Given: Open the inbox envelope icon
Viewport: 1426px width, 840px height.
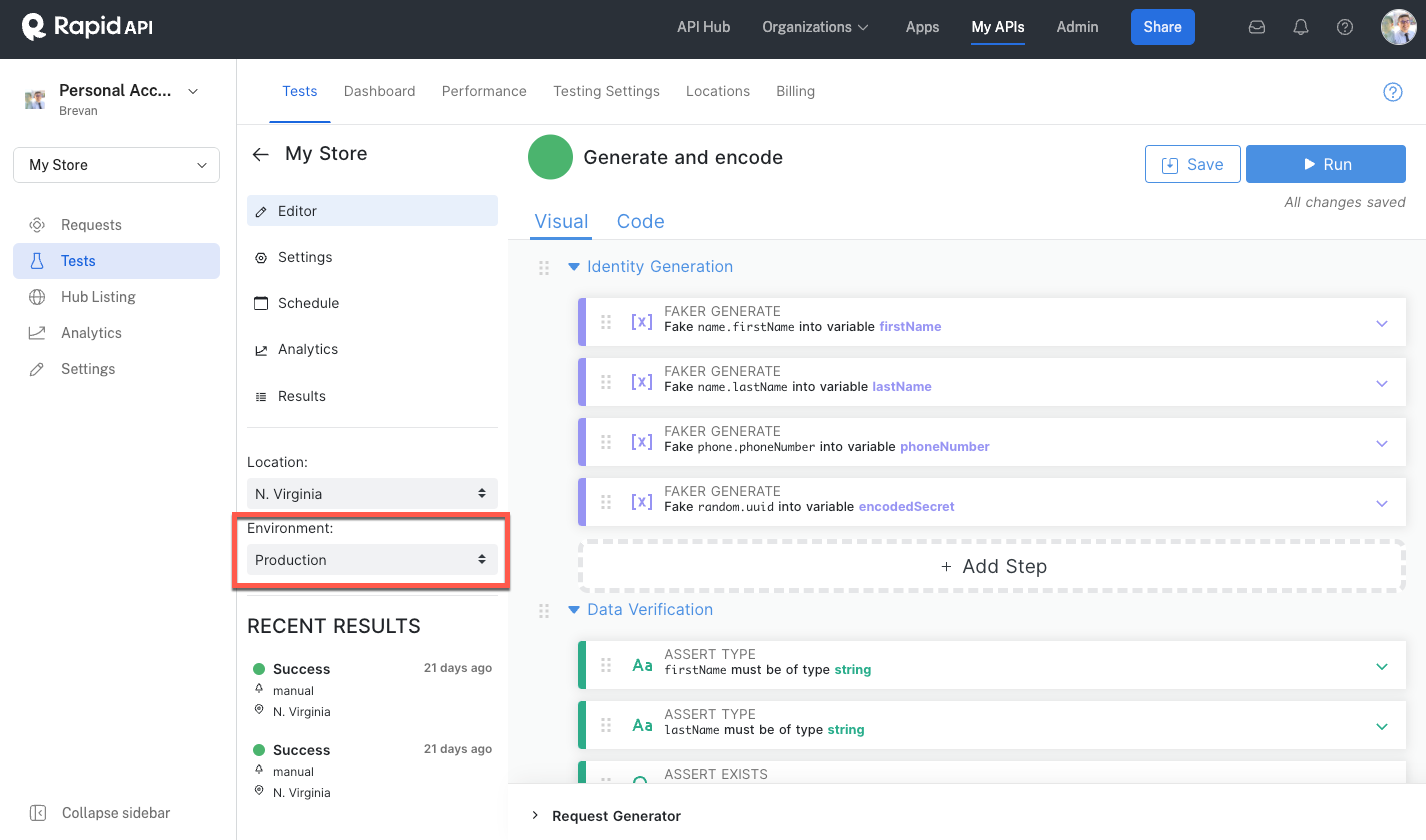Looking at the screenshot, I should tap(1257, 28).
